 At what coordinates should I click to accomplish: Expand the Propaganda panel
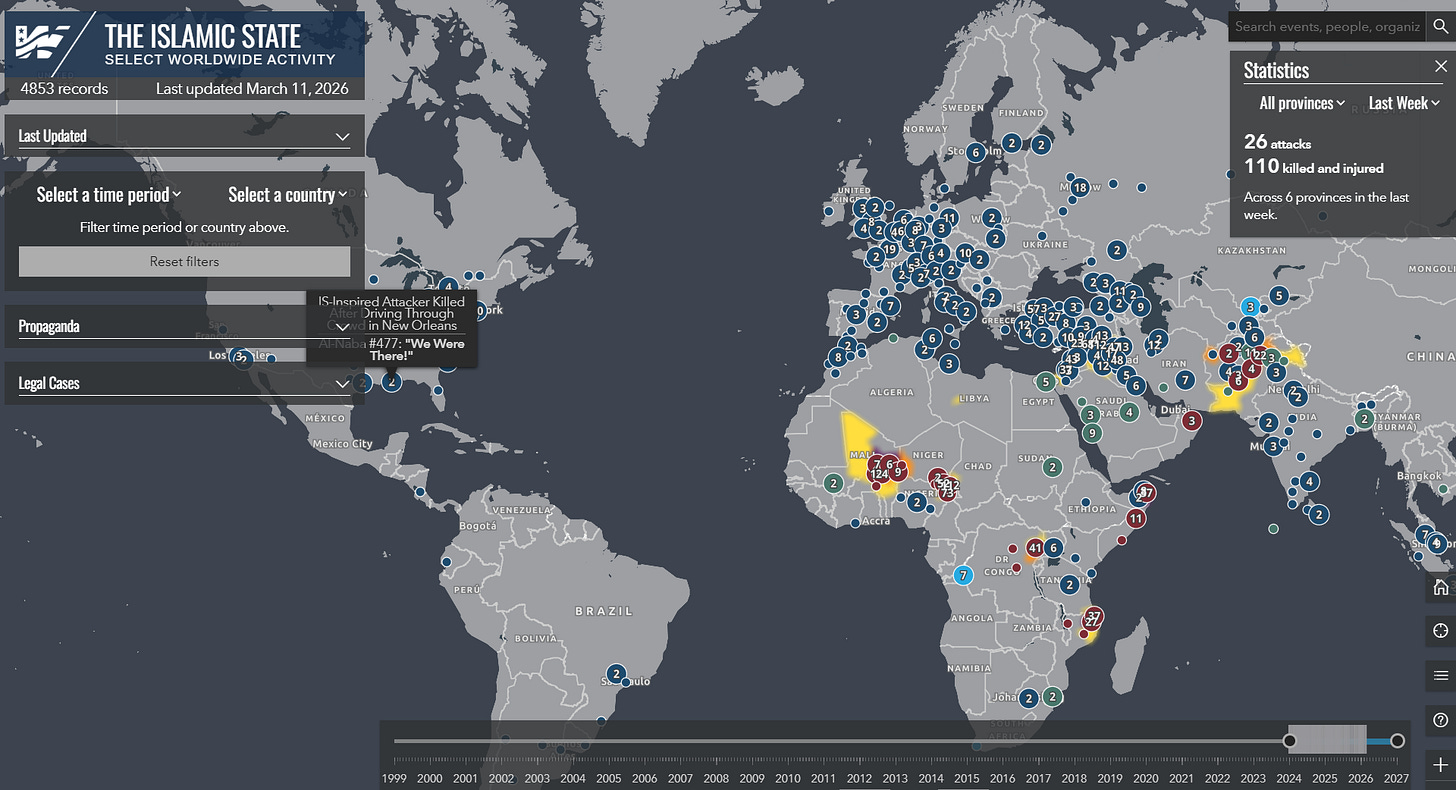point(184,326)
